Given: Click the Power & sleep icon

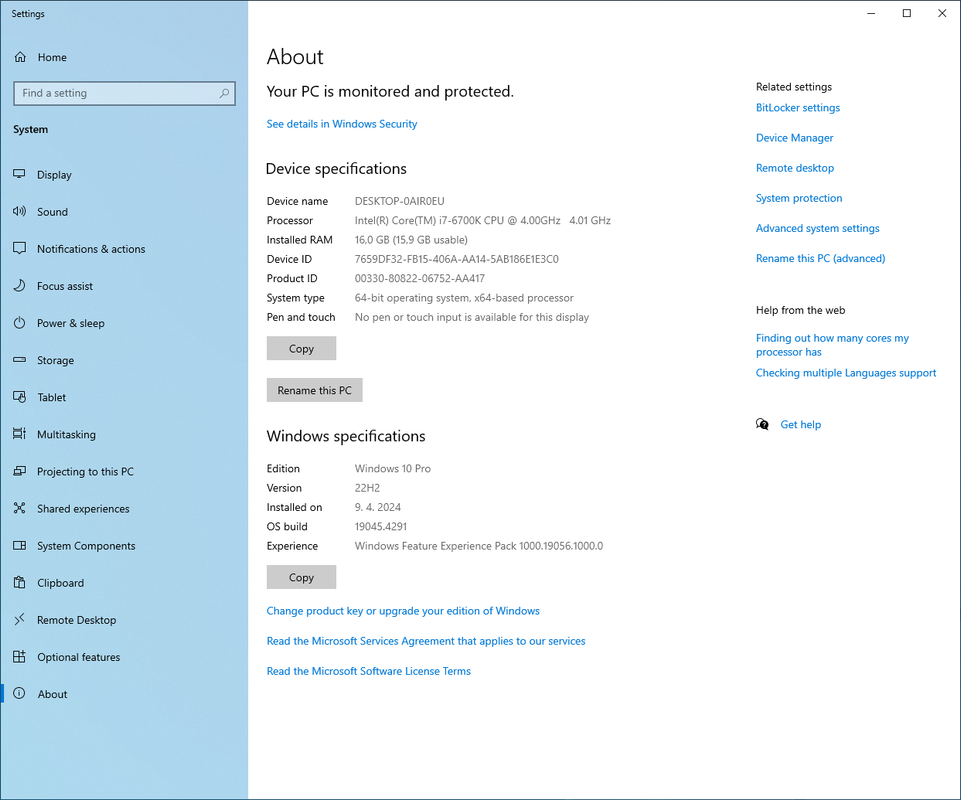Looking at the screenshot, I should click(20, 322).
